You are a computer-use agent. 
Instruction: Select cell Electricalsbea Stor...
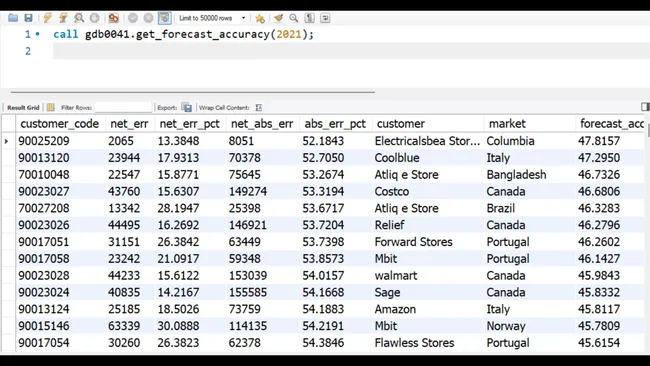[427, 141]
